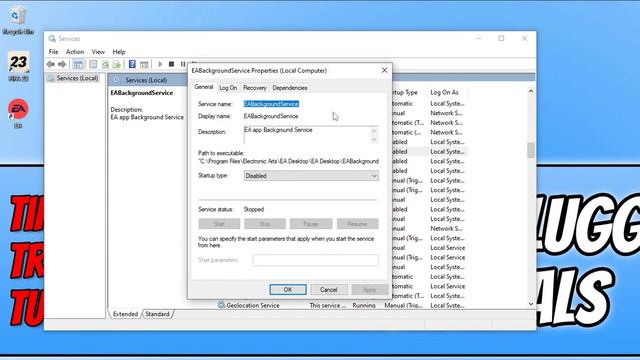Click the services list vertical scrollbar thumb

point(531,150)
